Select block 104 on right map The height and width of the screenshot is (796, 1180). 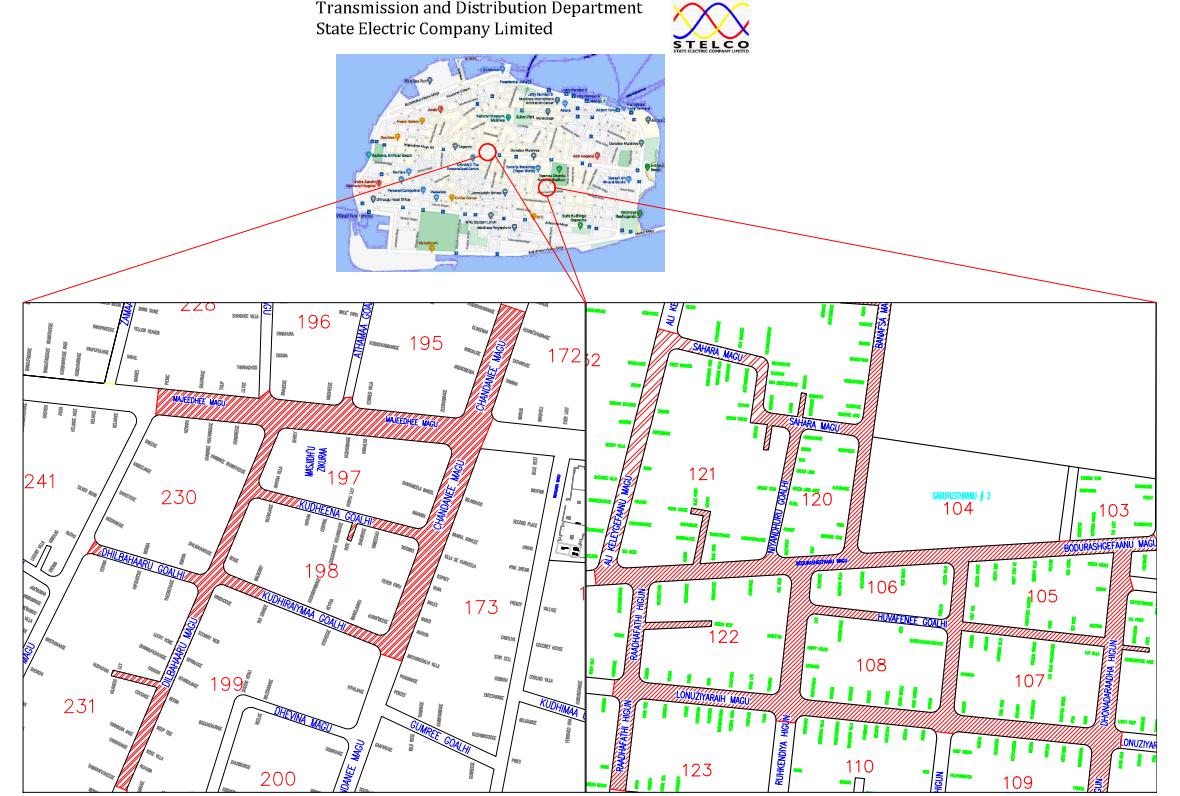pos(958,509)
